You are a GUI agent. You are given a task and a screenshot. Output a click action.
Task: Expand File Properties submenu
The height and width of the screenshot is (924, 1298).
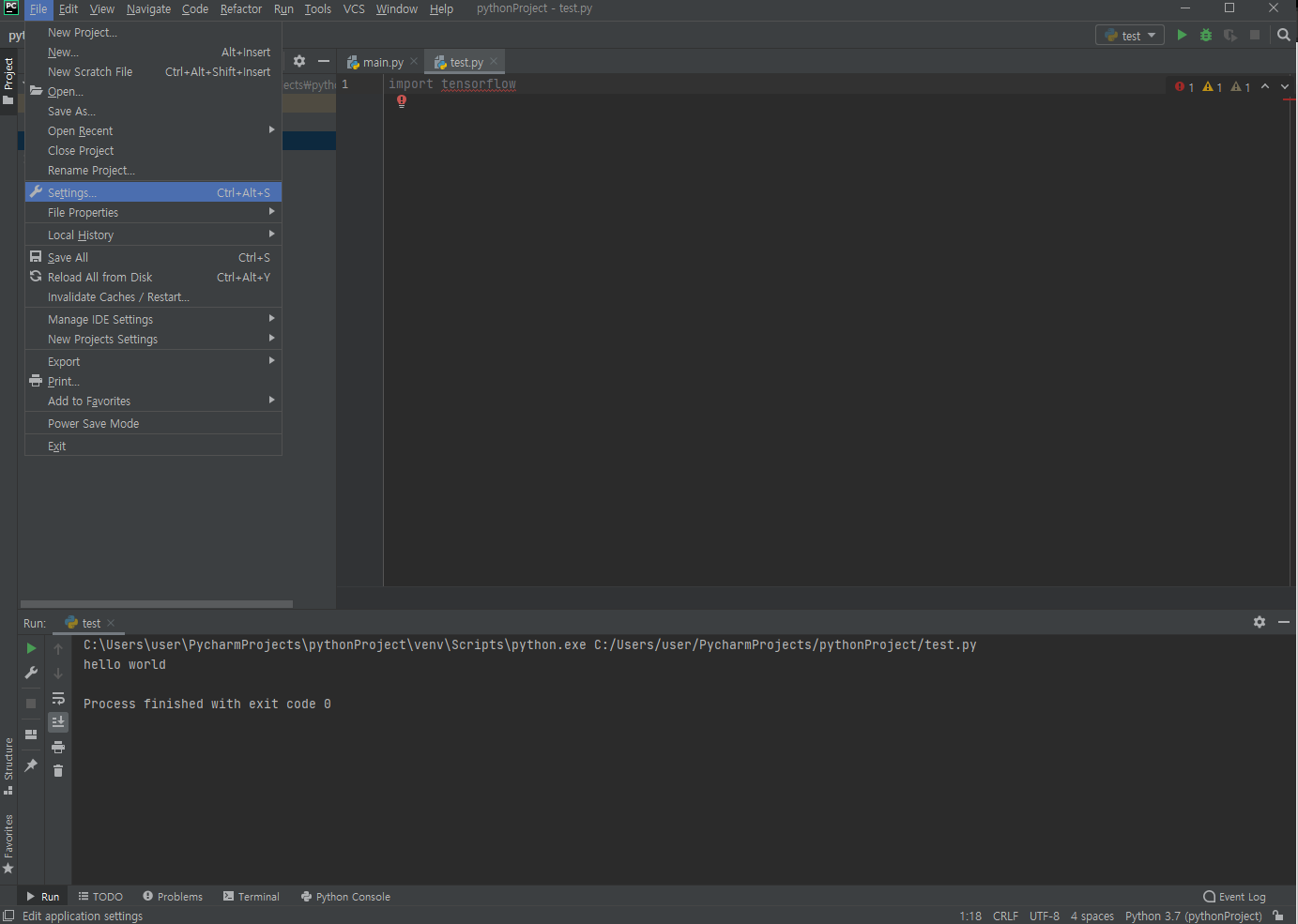tap(154, 212)
